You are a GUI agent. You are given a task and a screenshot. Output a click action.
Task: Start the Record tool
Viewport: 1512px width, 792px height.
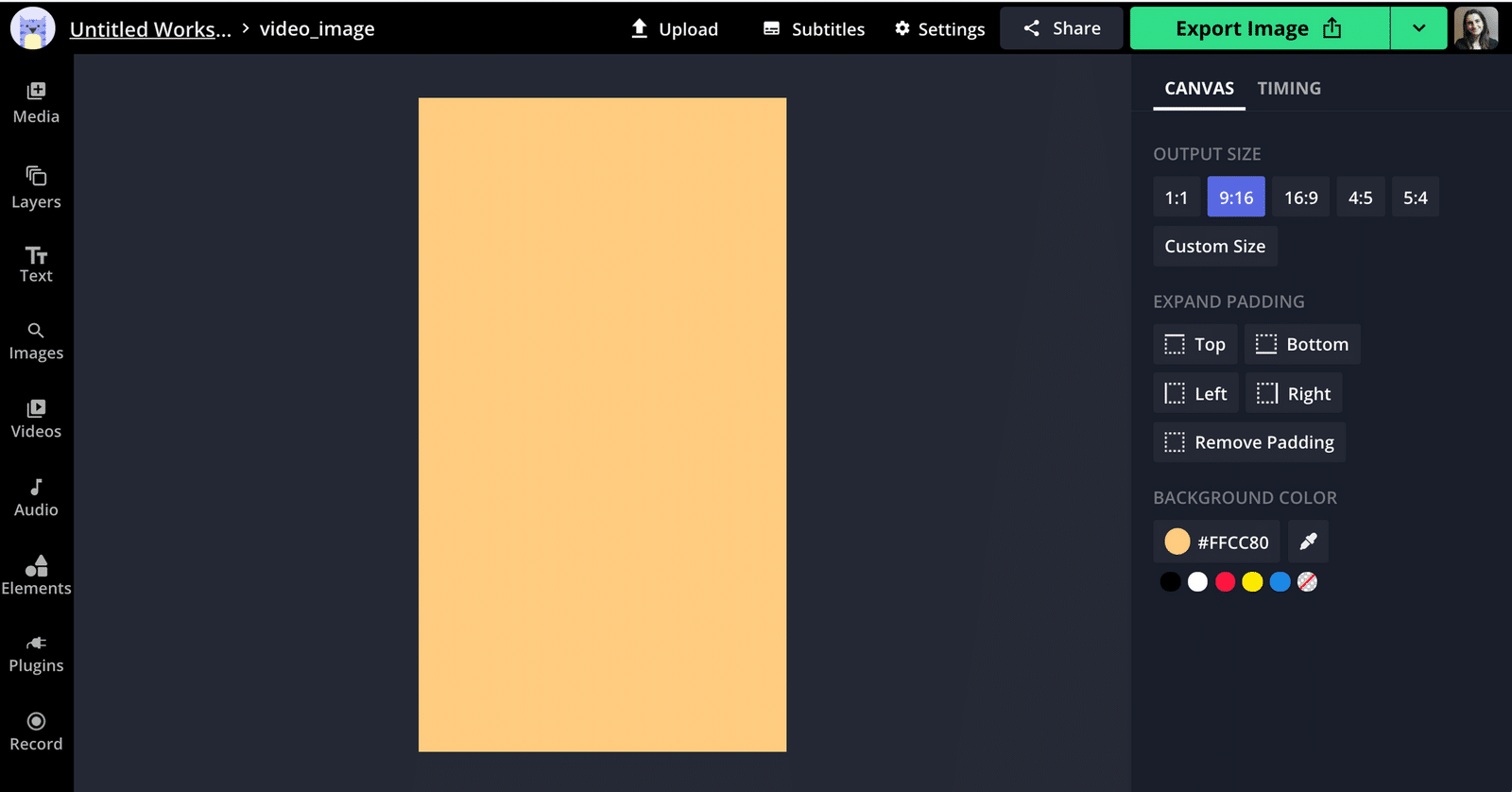(x=36, y=732)
